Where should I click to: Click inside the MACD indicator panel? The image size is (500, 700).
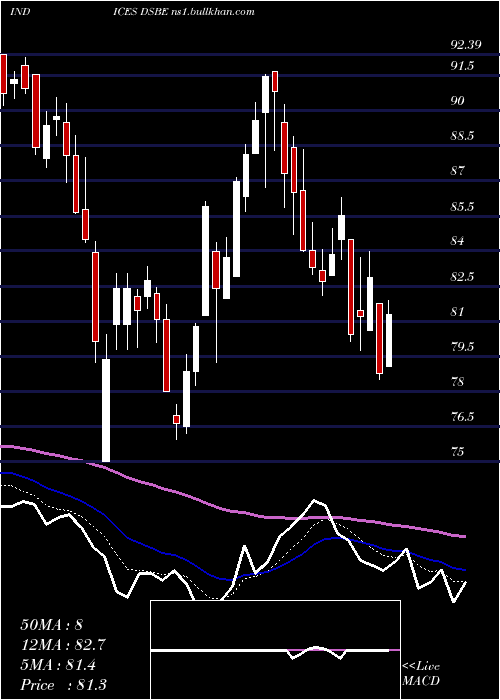tap(275, 650)
